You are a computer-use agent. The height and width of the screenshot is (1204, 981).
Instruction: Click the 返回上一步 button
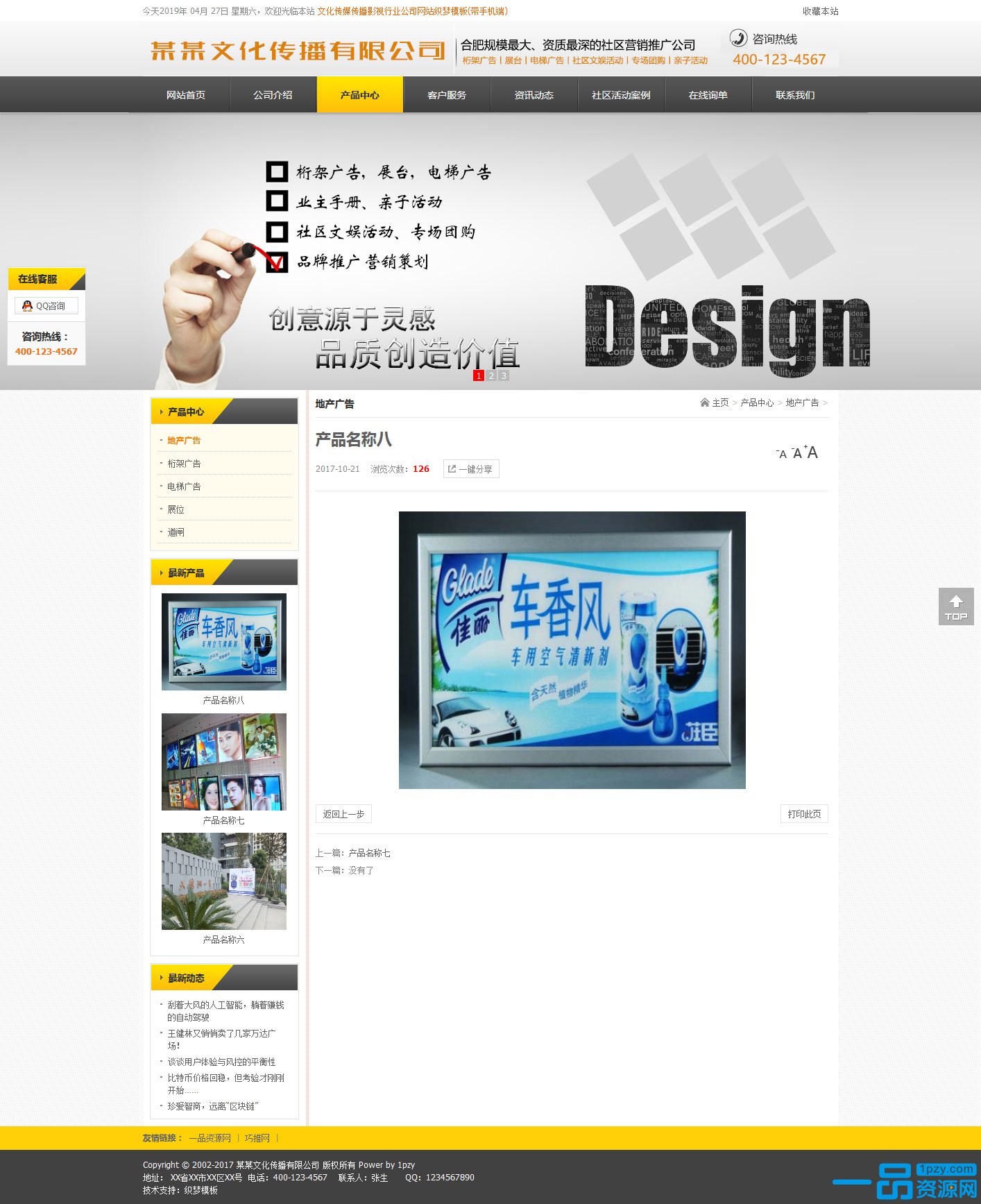[x=343, y=814]
